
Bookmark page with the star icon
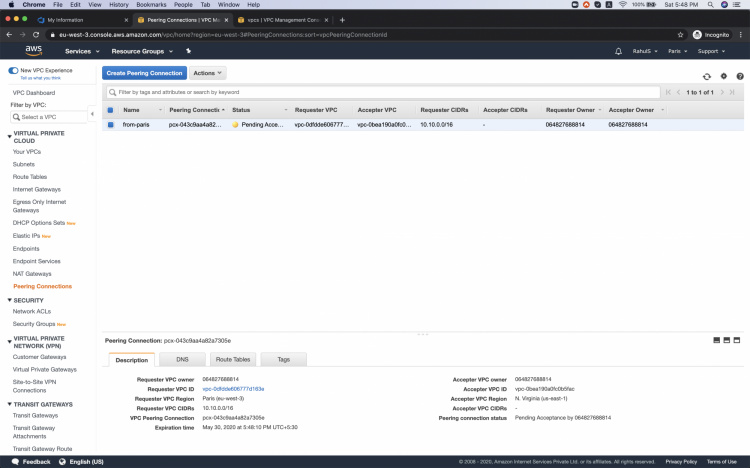(x=681, y=34)
